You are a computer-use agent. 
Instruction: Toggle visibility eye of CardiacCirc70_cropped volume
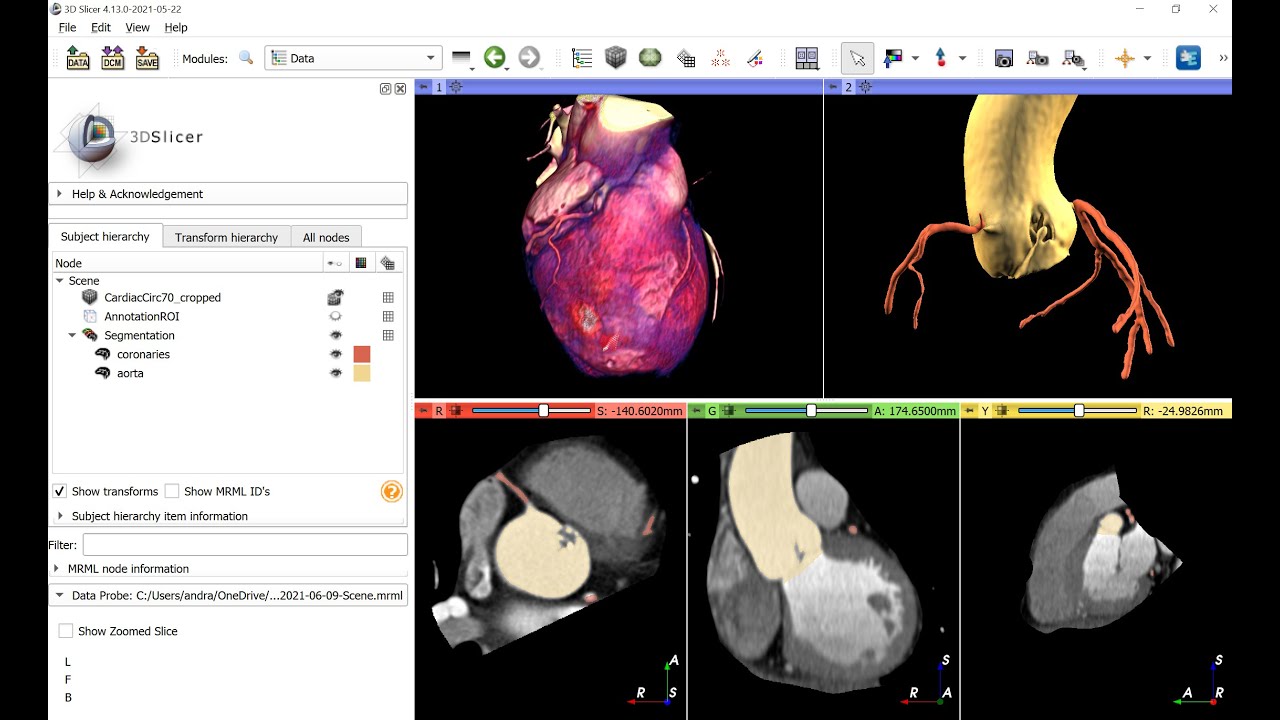point(336,297)
